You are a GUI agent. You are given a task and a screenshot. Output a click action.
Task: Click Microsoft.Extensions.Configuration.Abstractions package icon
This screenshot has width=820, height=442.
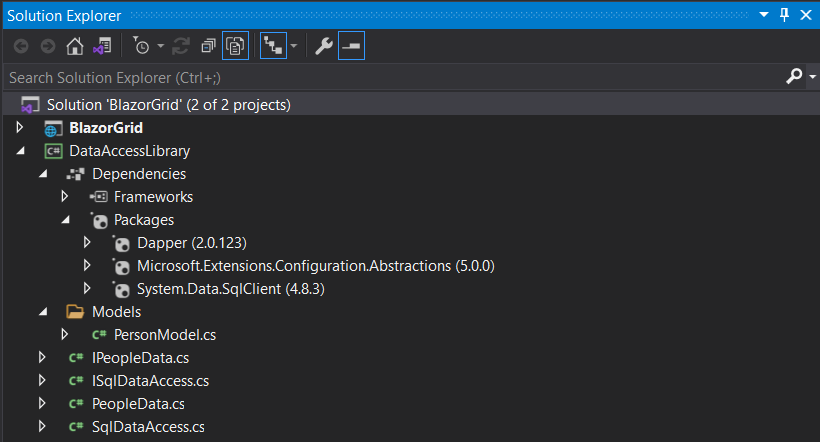(x=121, y=266)
